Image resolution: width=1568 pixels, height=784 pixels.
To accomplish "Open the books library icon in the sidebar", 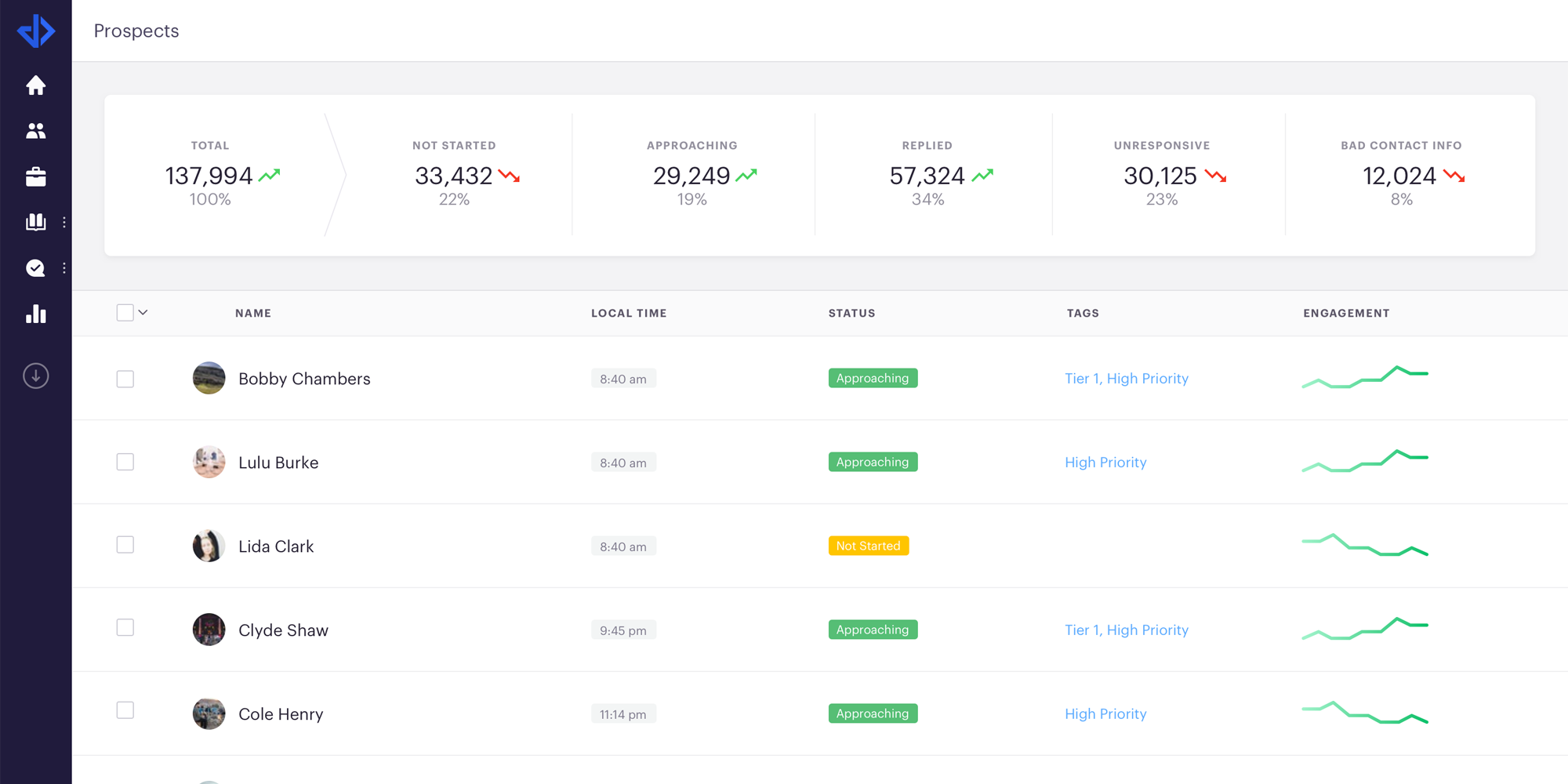I will click(35, 222).
